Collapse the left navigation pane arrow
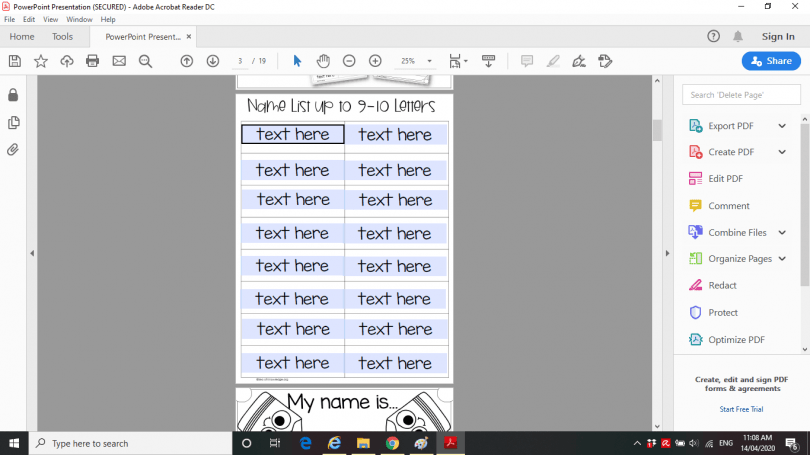 point(32,253)
